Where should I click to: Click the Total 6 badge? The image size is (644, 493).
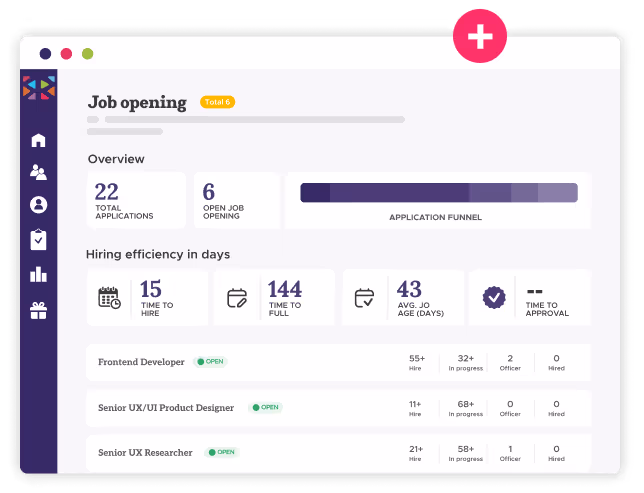click(218, 102)
